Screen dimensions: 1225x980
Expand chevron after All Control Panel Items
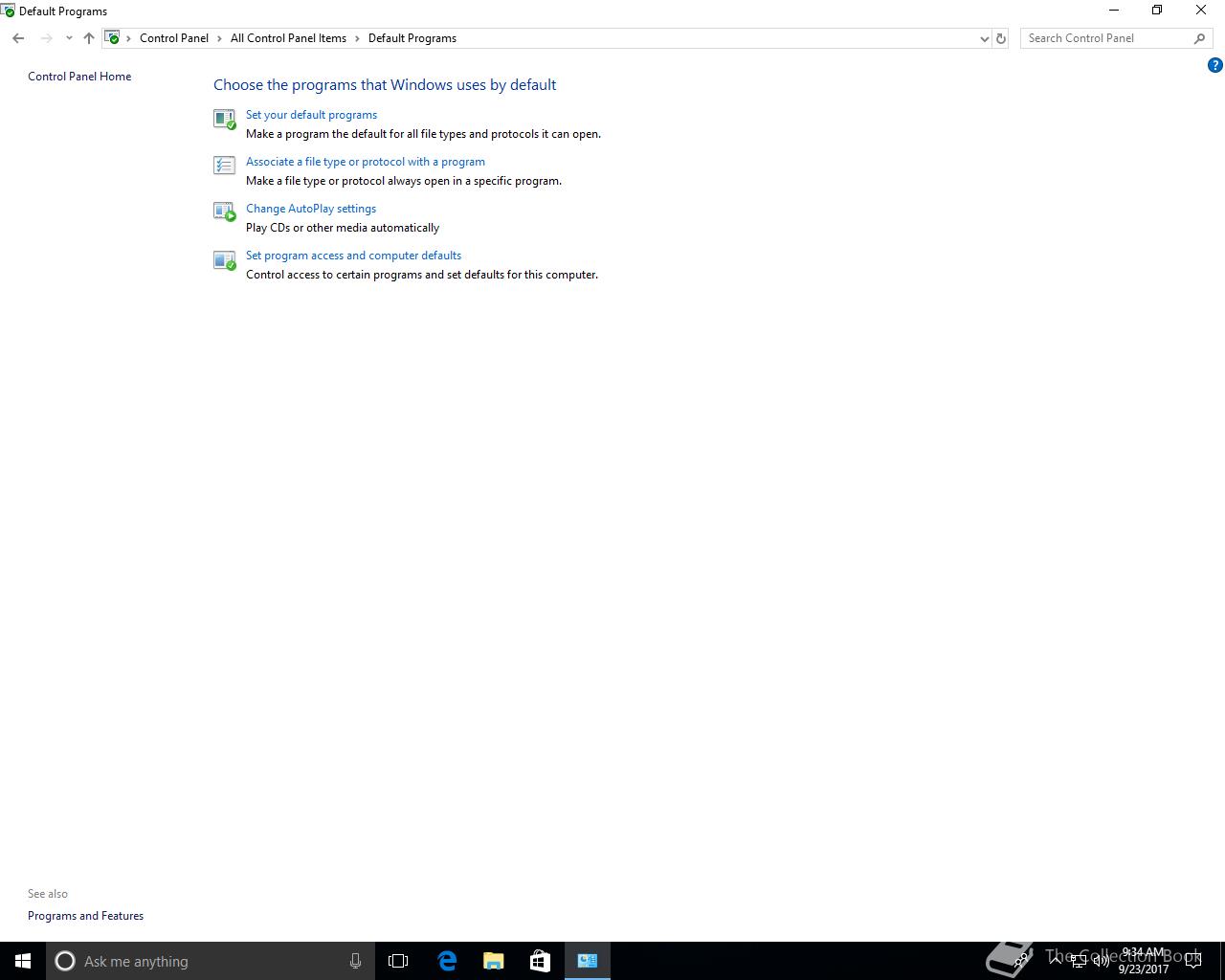point(357,38)
